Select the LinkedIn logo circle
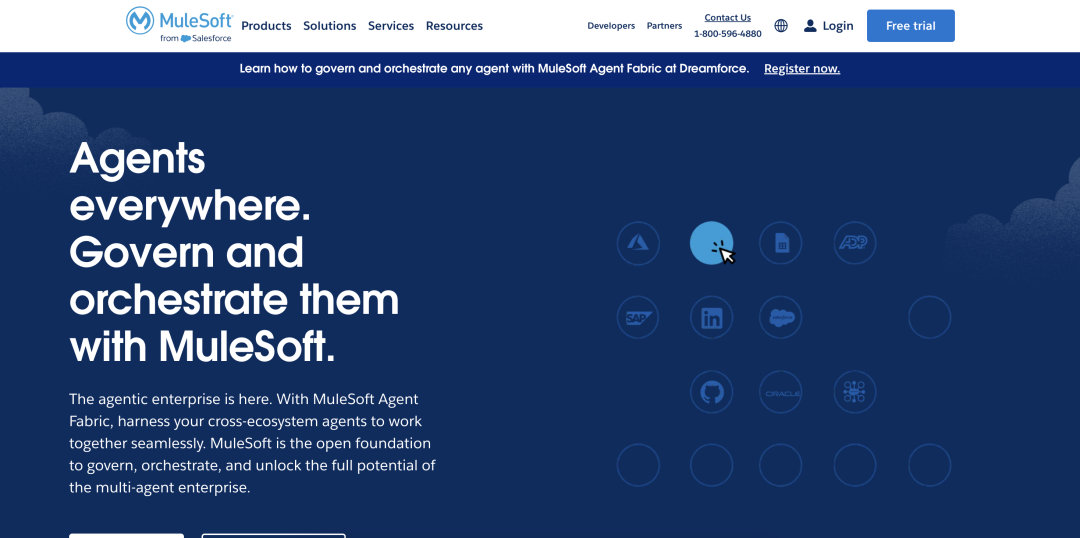 coord(712,318)
